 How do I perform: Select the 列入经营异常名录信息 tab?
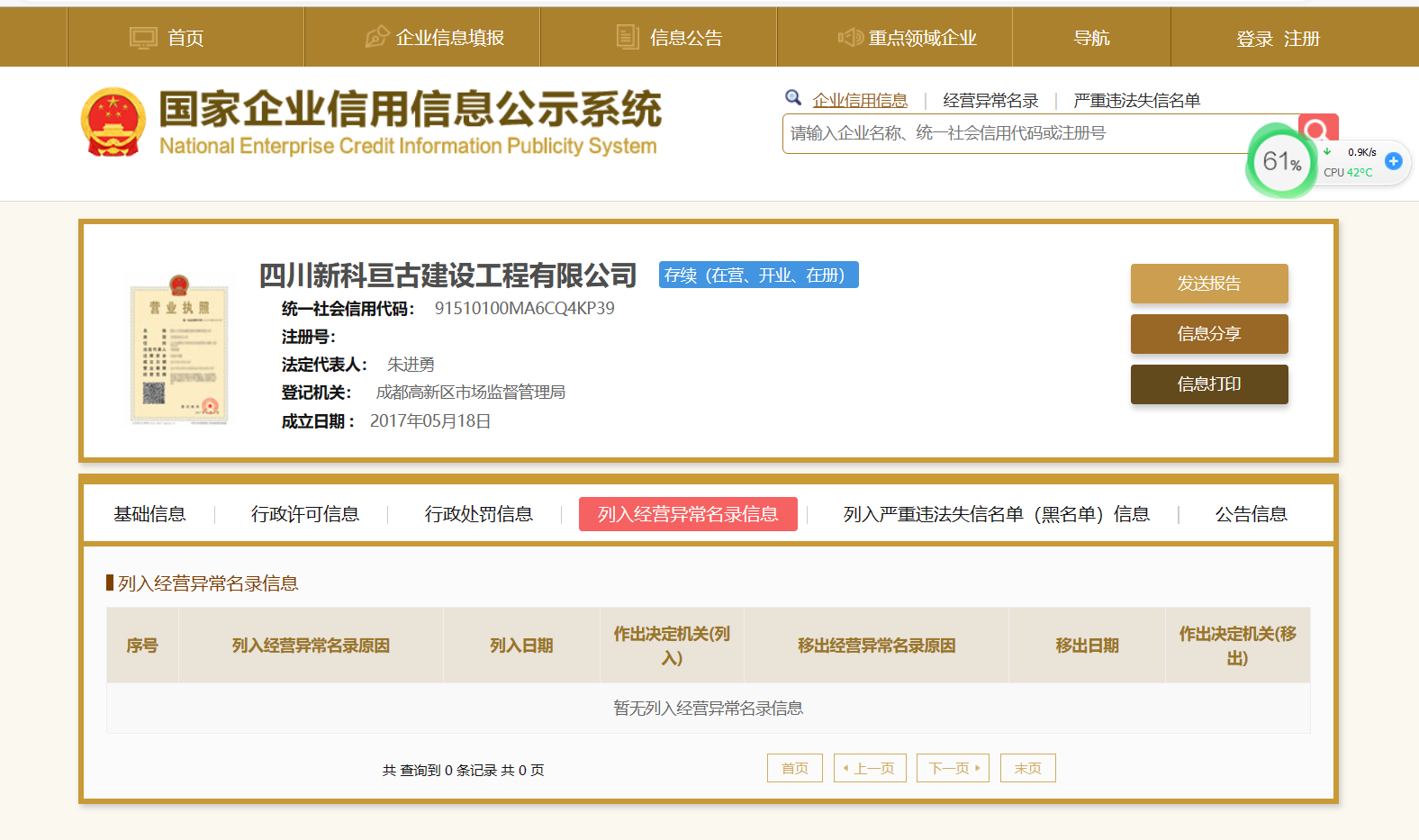click(688, 514)
